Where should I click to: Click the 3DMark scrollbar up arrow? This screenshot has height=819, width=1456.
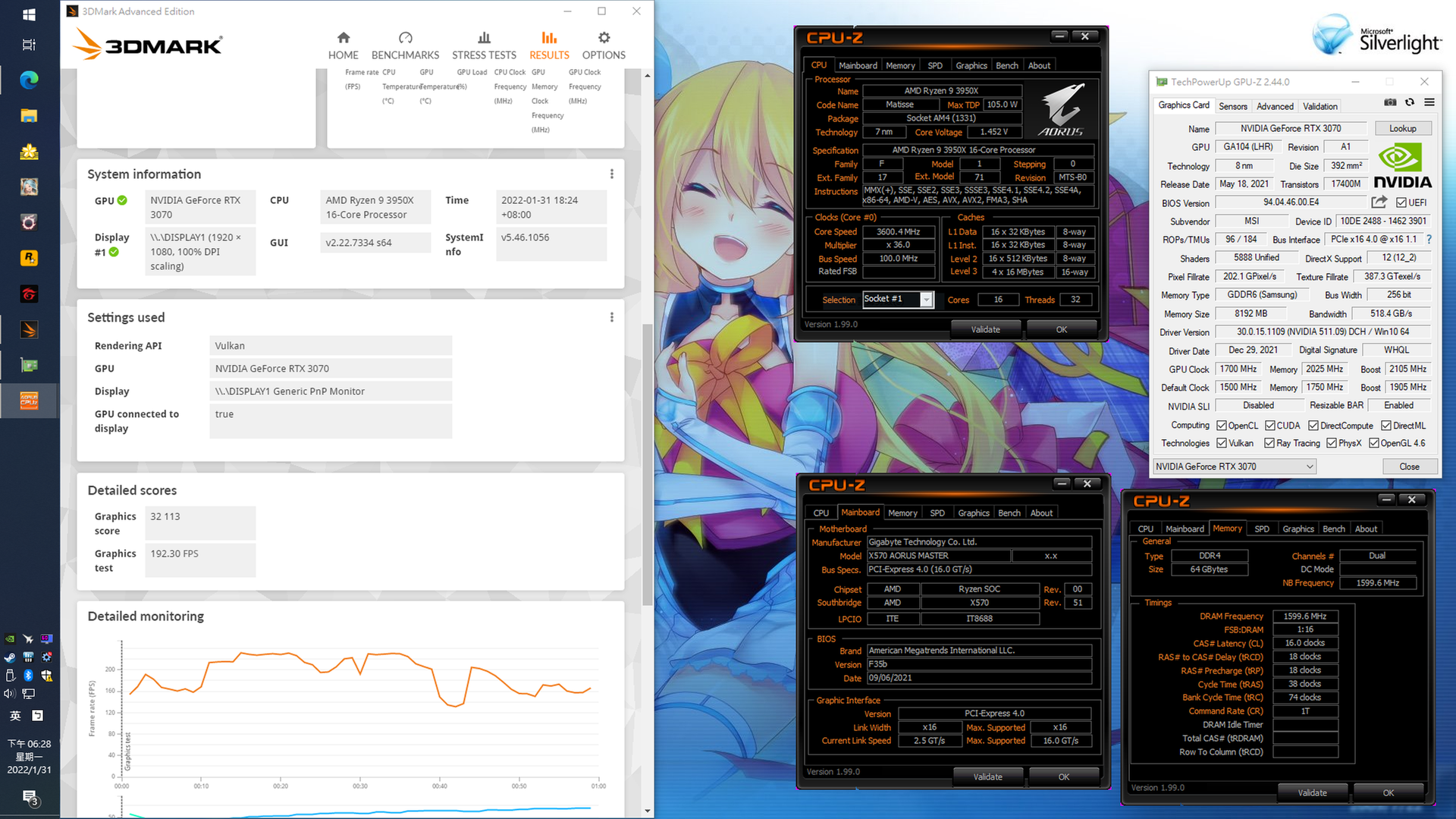(x=647, y=75)
